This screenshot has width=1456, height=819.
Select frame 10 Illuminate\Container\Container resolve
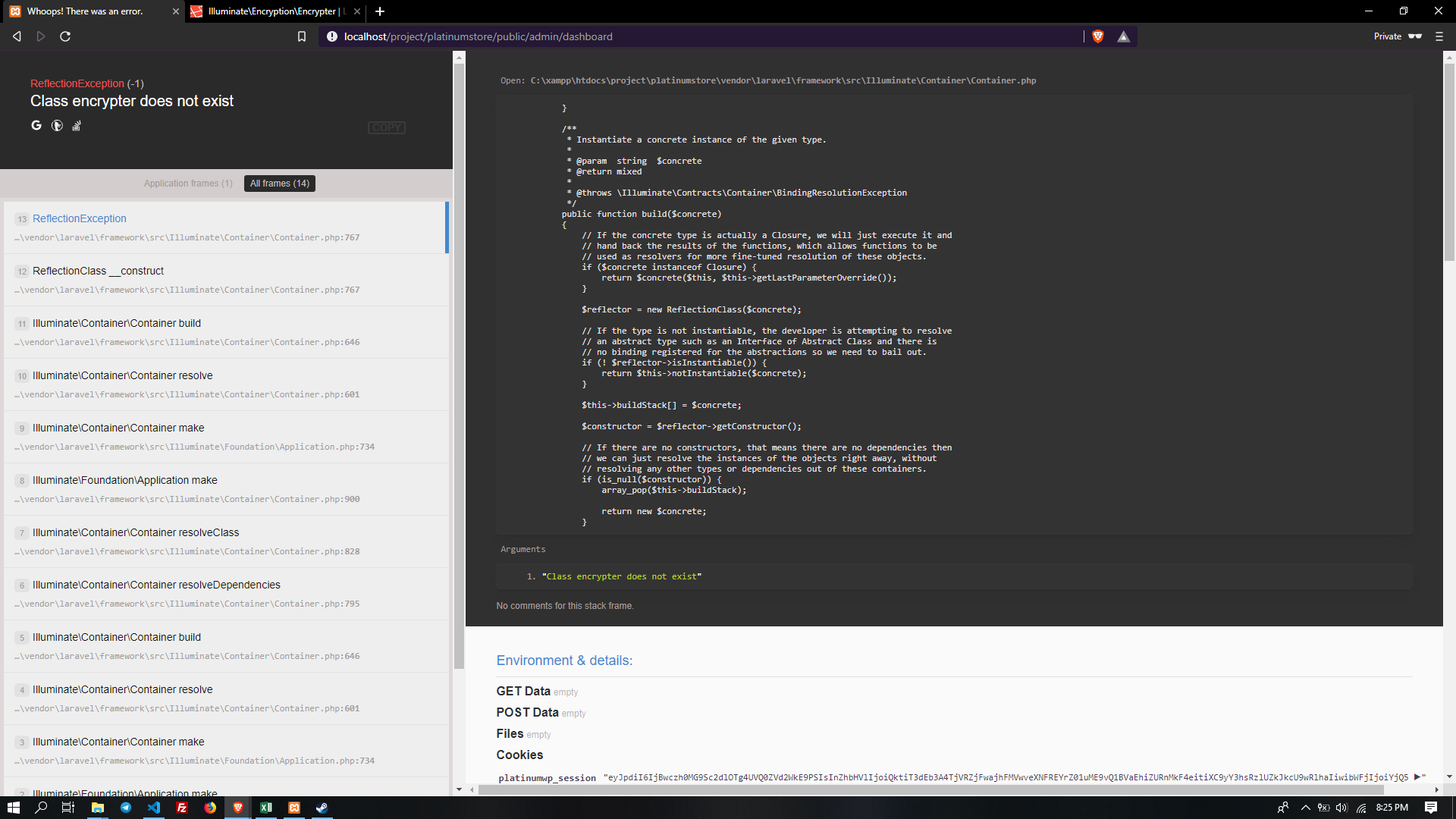224,384
